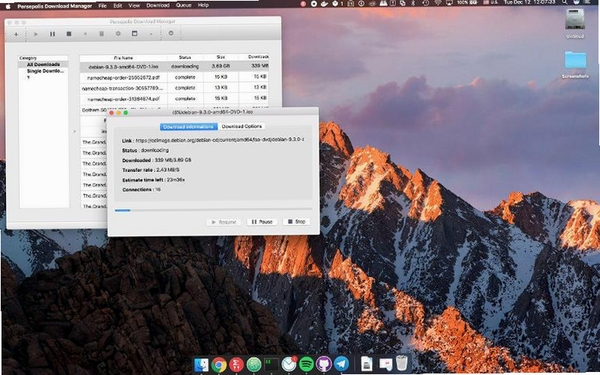Open the Terminal app in dock

pyautogui.click(x=271, y=364)
